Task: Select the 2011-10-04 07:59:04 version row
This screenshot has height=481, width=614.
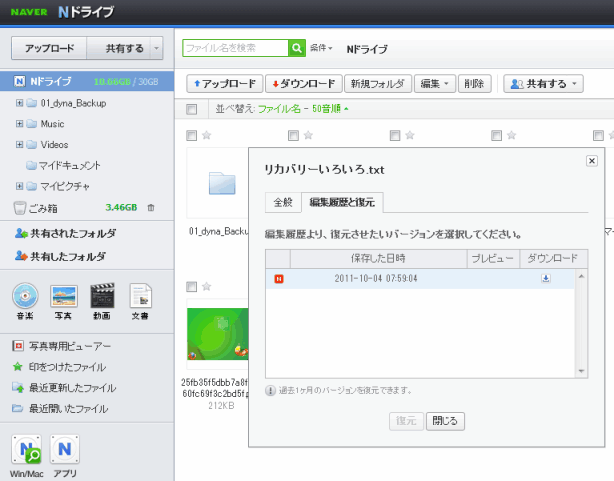Action: (420, 279)
